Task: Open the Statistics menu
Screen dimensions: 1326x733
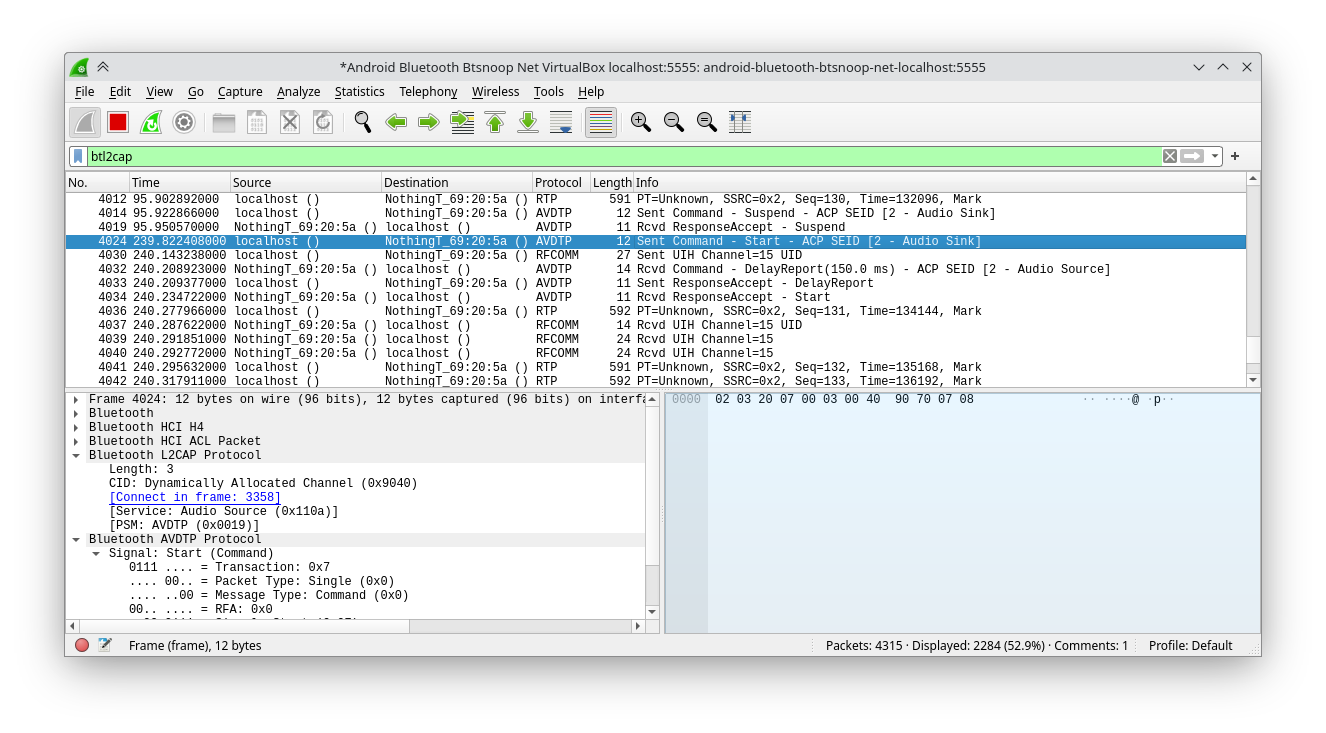Action: 360,91
